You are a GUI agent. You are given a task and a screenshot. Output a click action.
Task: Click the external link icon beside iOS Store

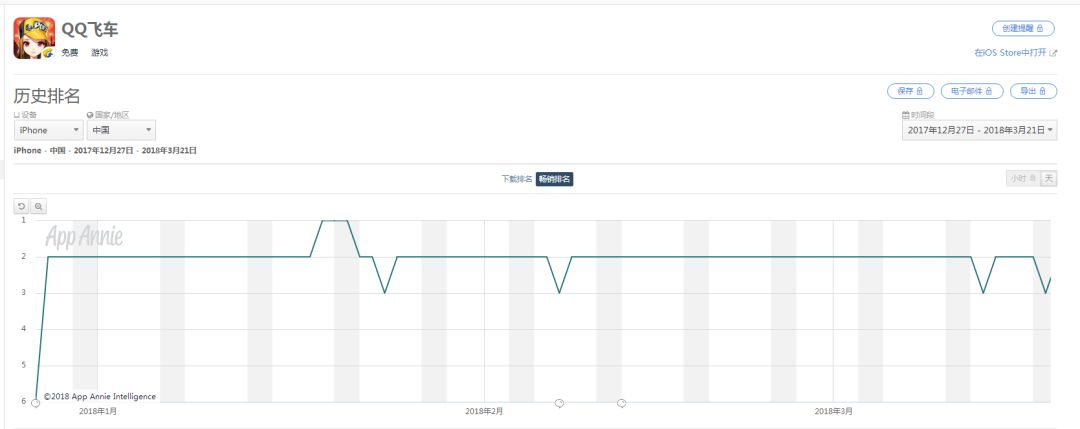(1053, 52)
